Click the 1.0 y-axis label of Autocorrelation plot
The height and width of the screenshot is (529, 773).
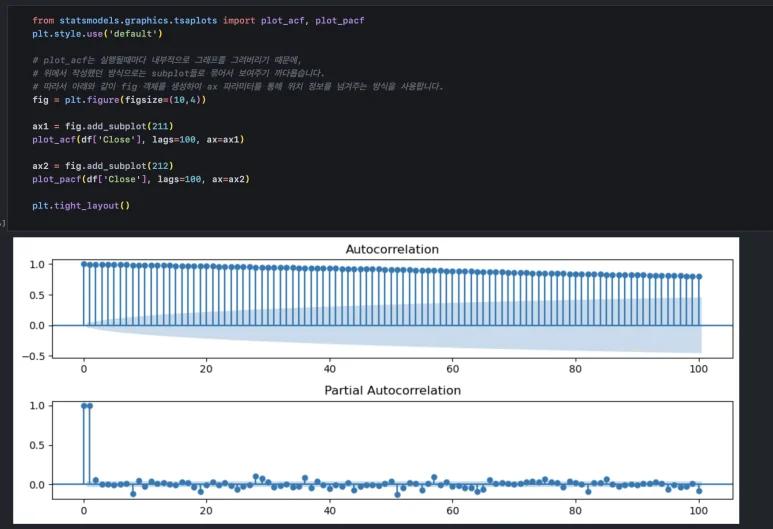36,265
